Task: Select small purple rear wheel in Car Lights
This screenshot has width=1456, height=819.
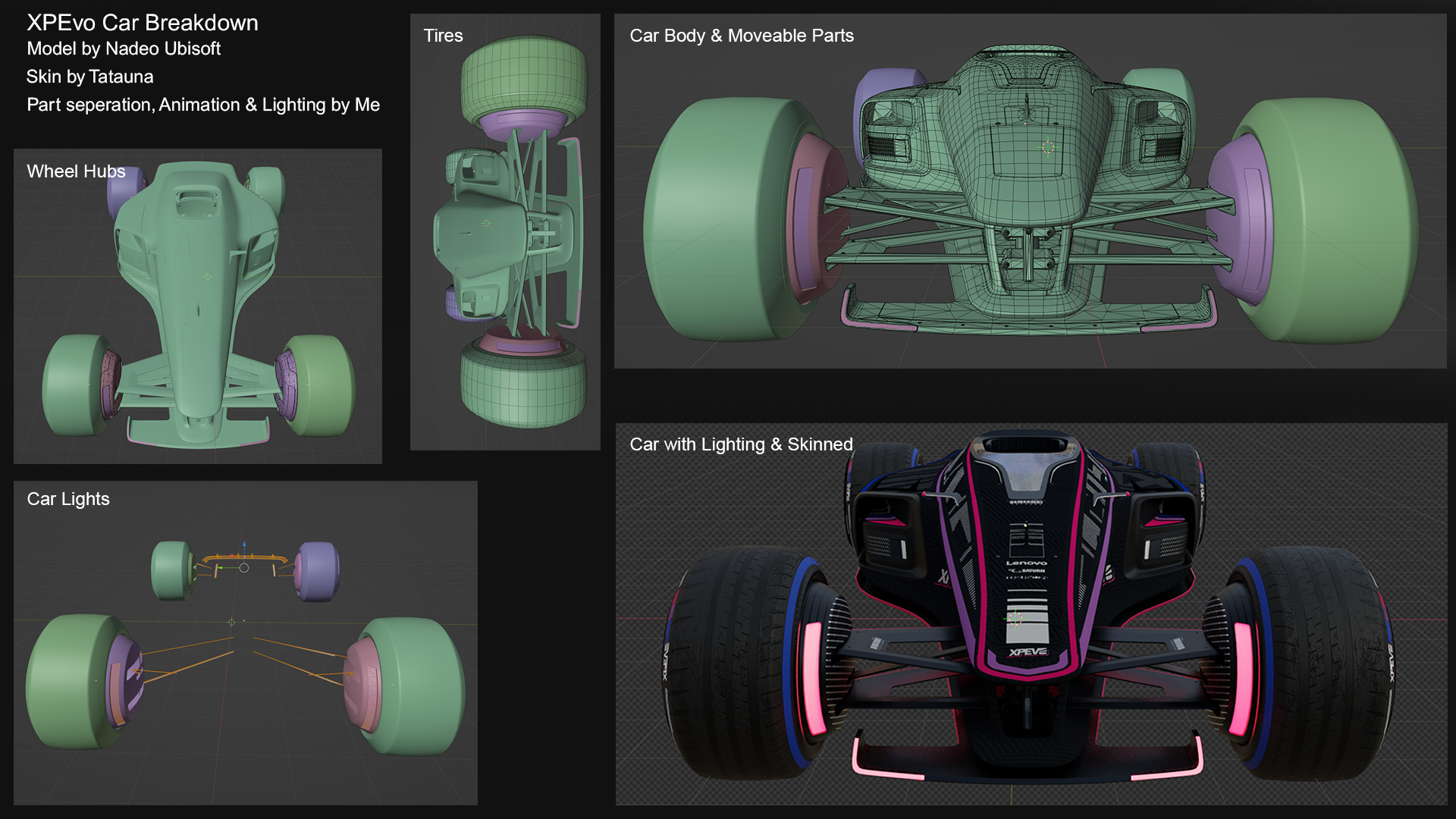Action: [x=317, y=570]
